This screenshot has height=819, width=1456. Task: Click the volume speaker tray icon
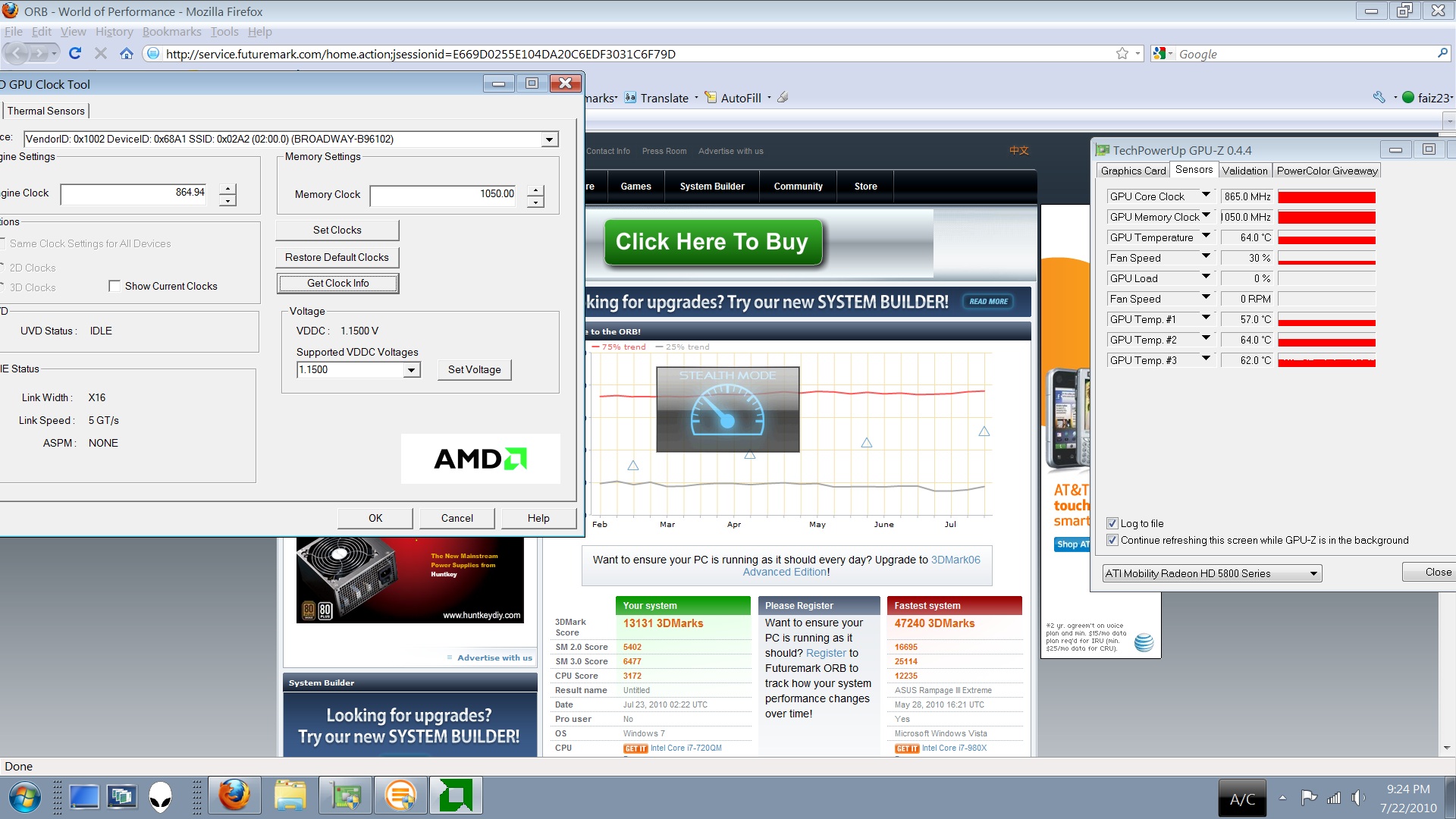1357,798
